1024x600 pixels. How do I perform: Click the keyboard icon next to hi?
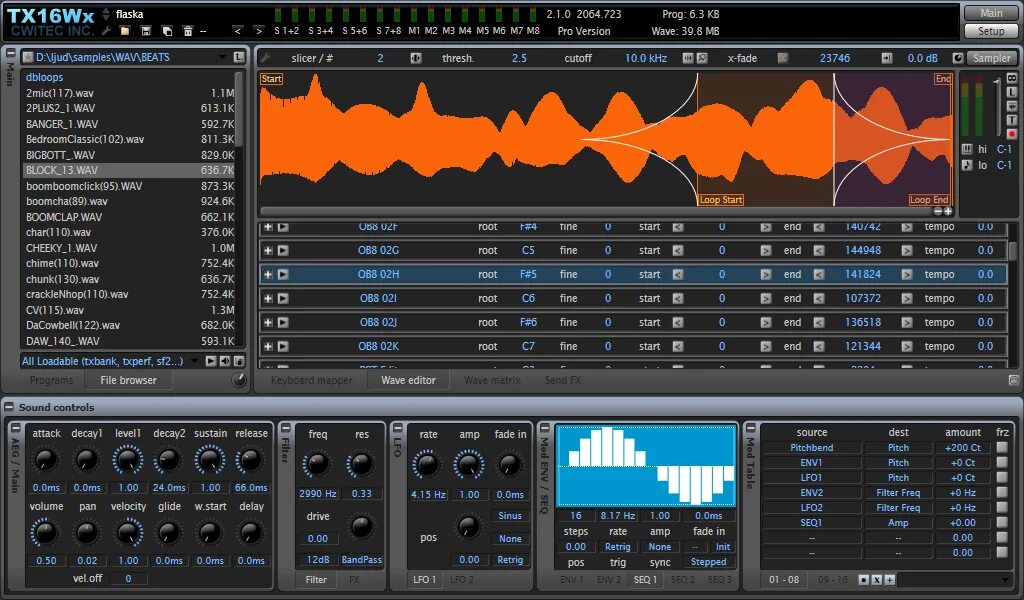pyautogui.click(x=967, y=150)
